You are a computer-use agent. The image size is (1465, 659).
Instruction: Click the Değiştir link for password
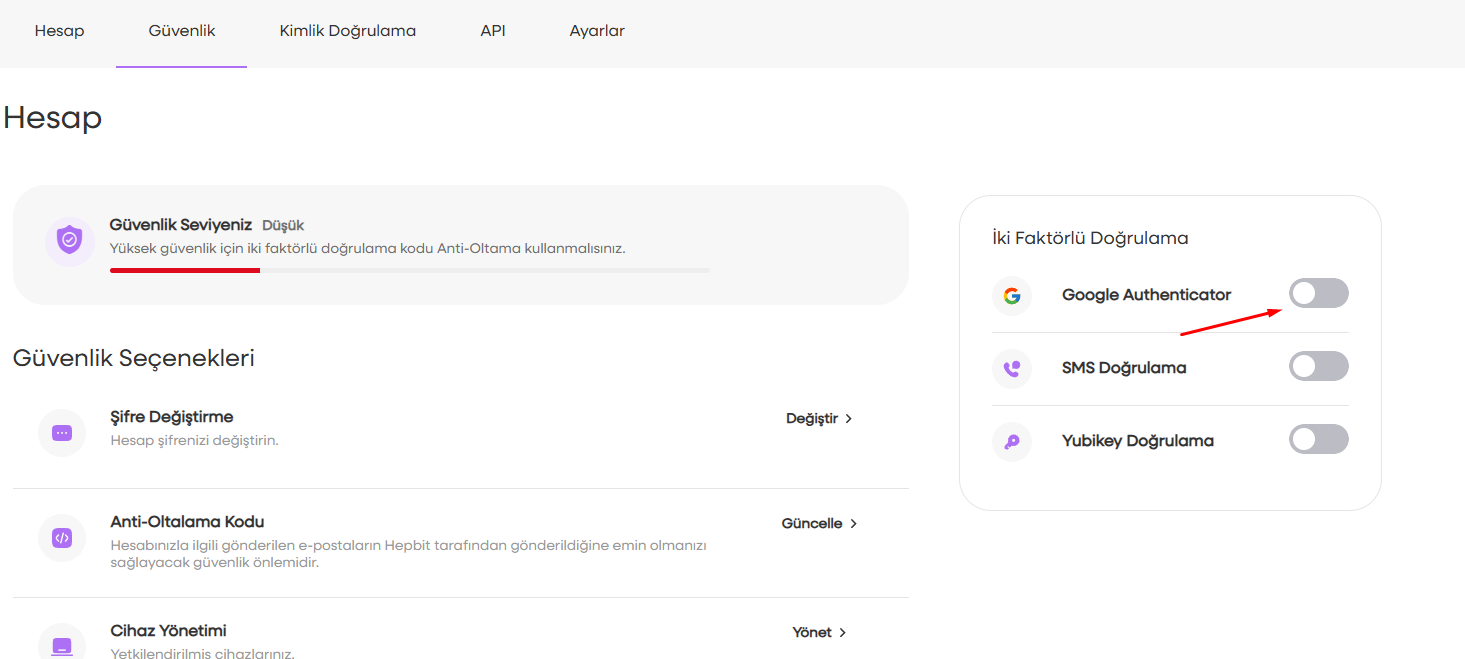pyautogui.click(x=811, y=419)
